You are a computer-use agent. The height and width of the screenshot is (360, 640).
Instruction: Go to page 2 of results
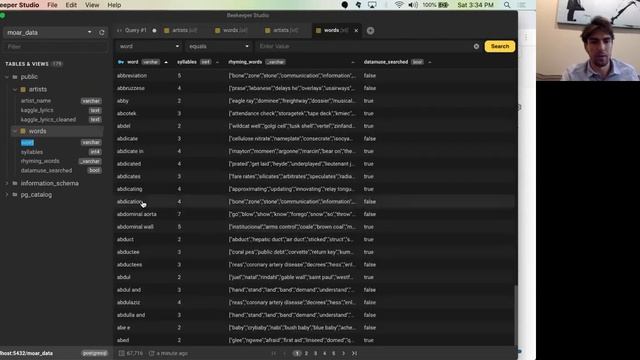(x=306, y=353)
